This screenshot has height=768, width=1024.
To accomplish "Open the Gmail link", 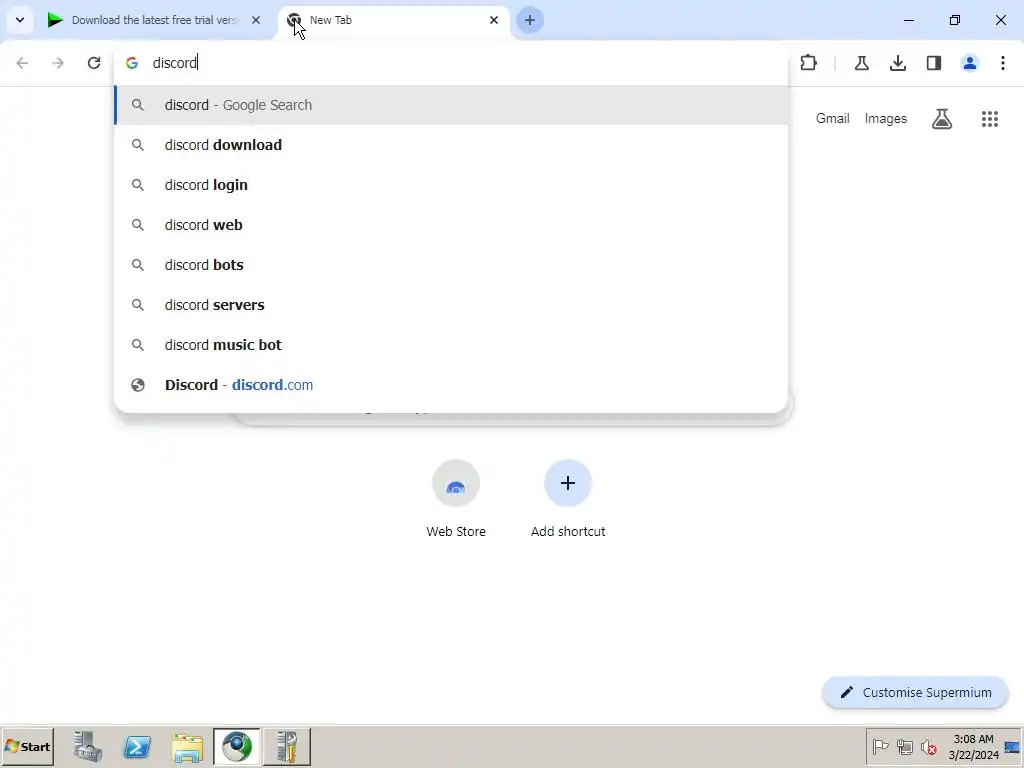I will click(x=832, y=119).
